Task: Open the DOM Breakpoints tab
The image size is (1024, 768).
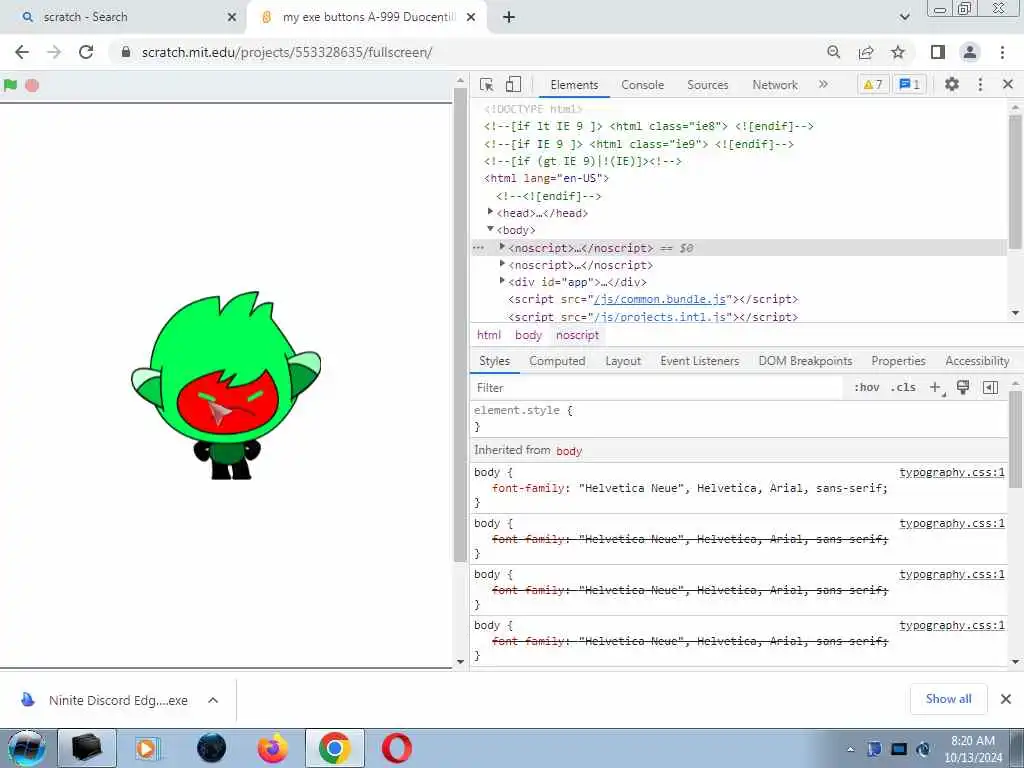Action: click(805, 361)
